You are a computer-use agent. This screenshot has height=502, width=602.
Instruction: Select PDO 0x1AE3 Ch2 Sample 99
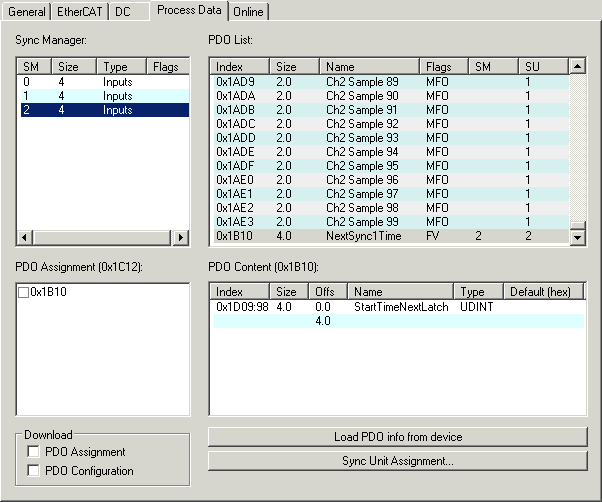click(x=391, y=222)
